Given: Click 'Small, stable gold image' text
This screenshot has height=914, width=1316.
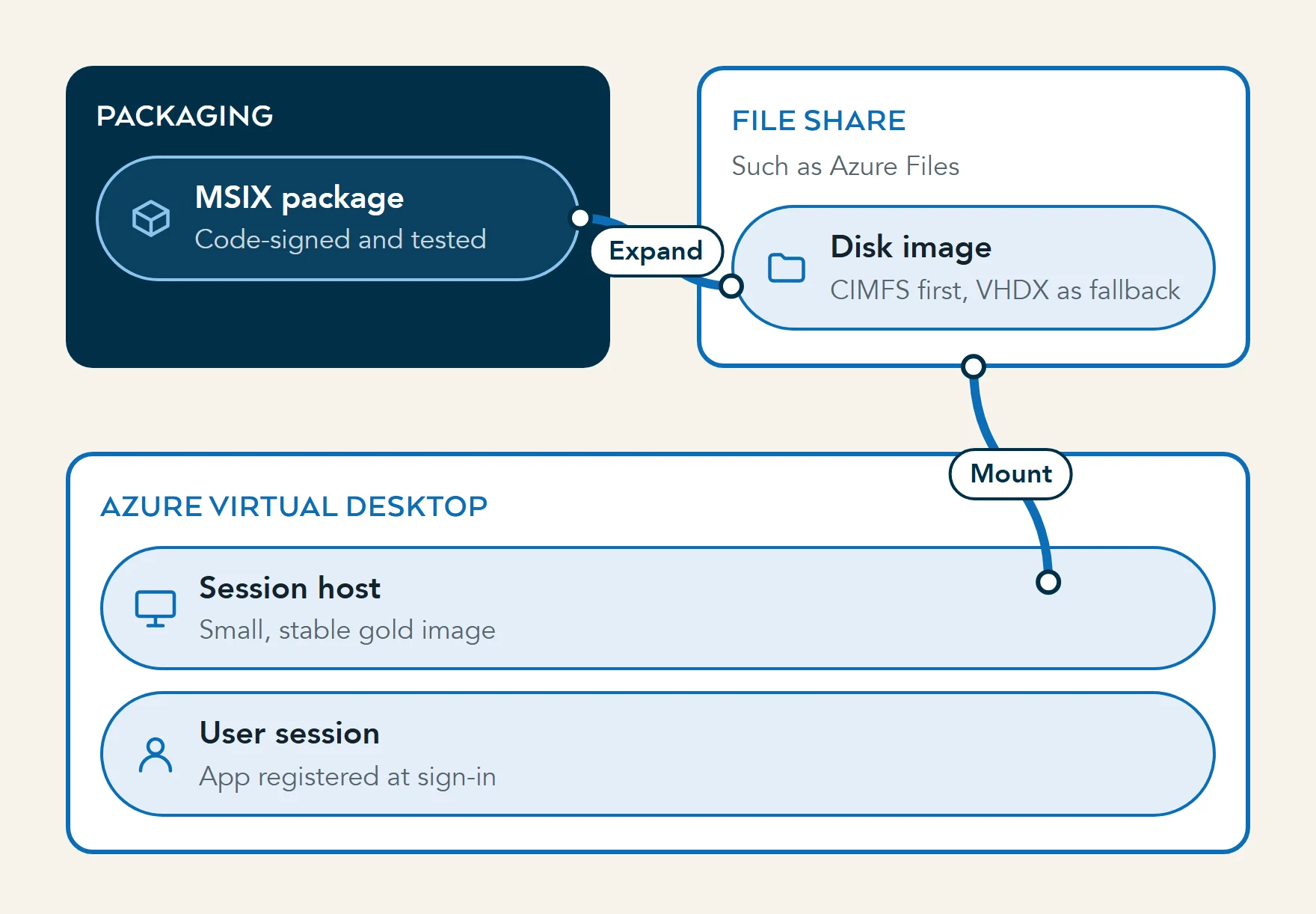Looking at the screenshot, I should coord(347,630).
